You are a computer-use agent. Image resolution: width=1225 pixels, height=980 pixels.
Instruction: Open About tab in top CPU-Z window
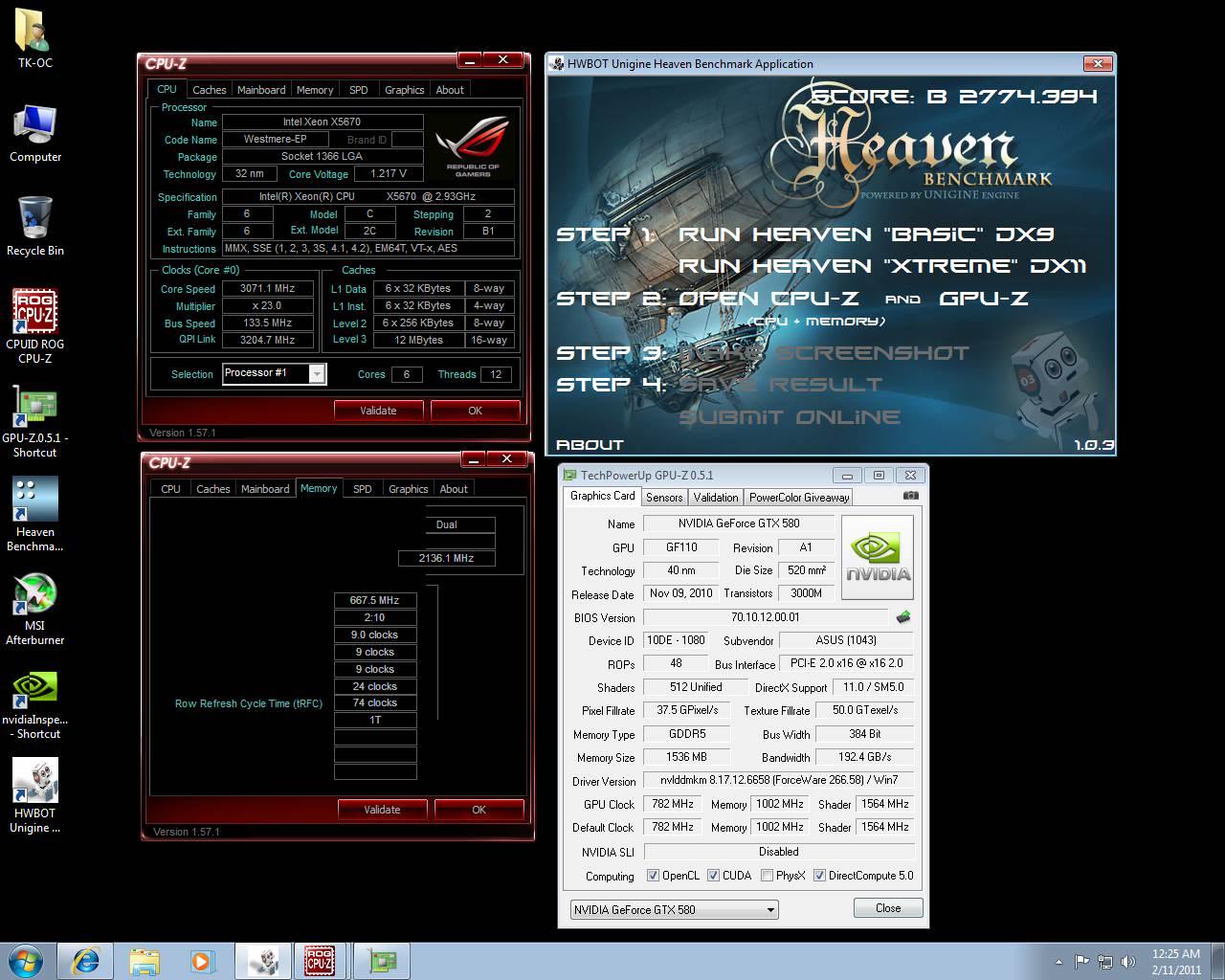[450, 90]
